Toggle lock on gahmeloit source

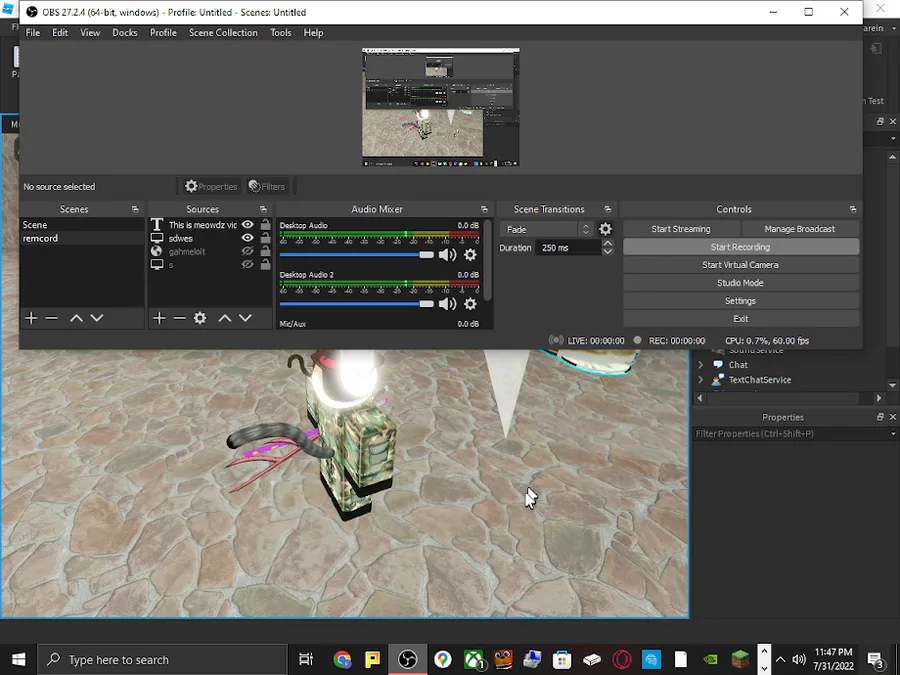click(265, 251)
